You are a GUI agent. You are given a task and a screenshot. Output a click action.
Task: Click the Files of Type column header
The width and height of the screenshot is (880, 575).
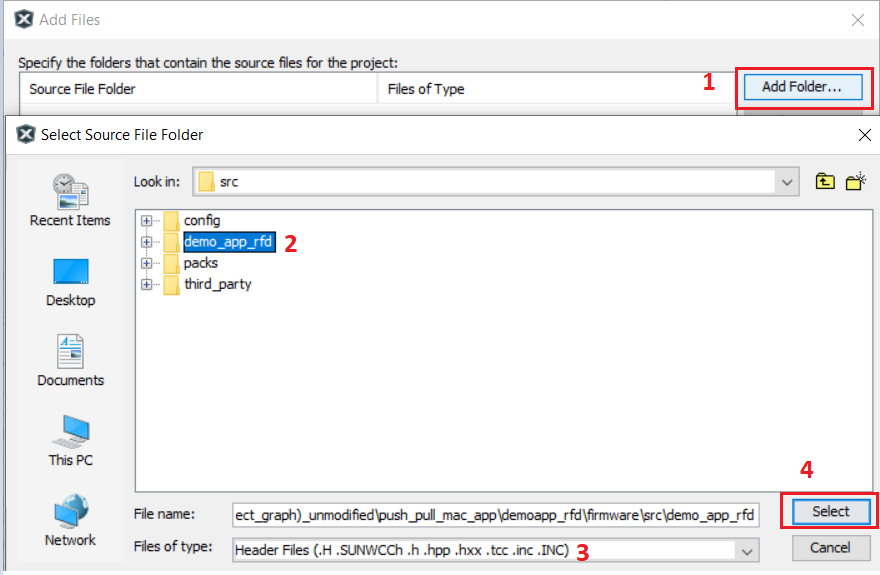(557, 89)
